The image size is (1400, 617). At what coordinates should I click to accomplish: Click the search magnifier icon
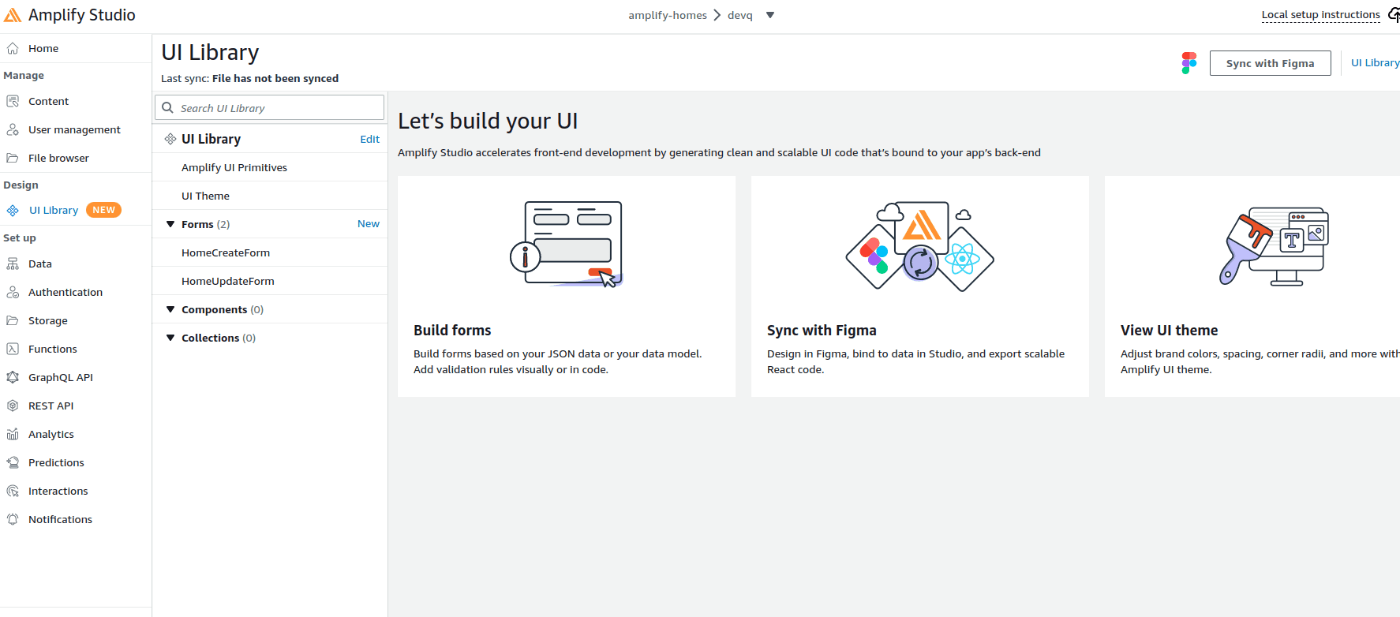point(169,108)
